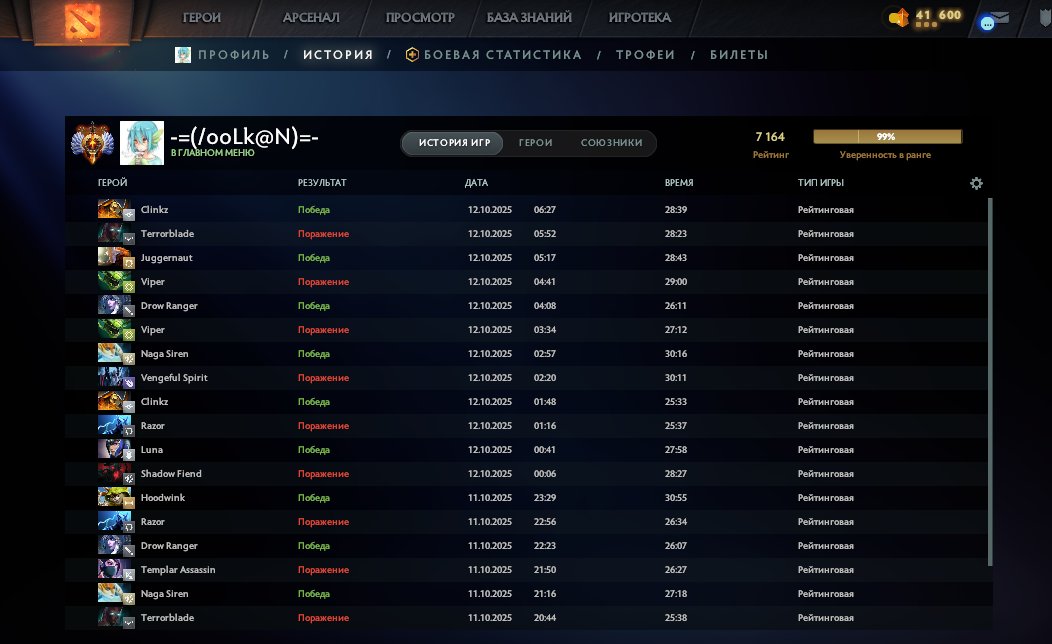Click the blue chat bubble icon
This screenshot has height=644, width=1052.
point(988,22)
